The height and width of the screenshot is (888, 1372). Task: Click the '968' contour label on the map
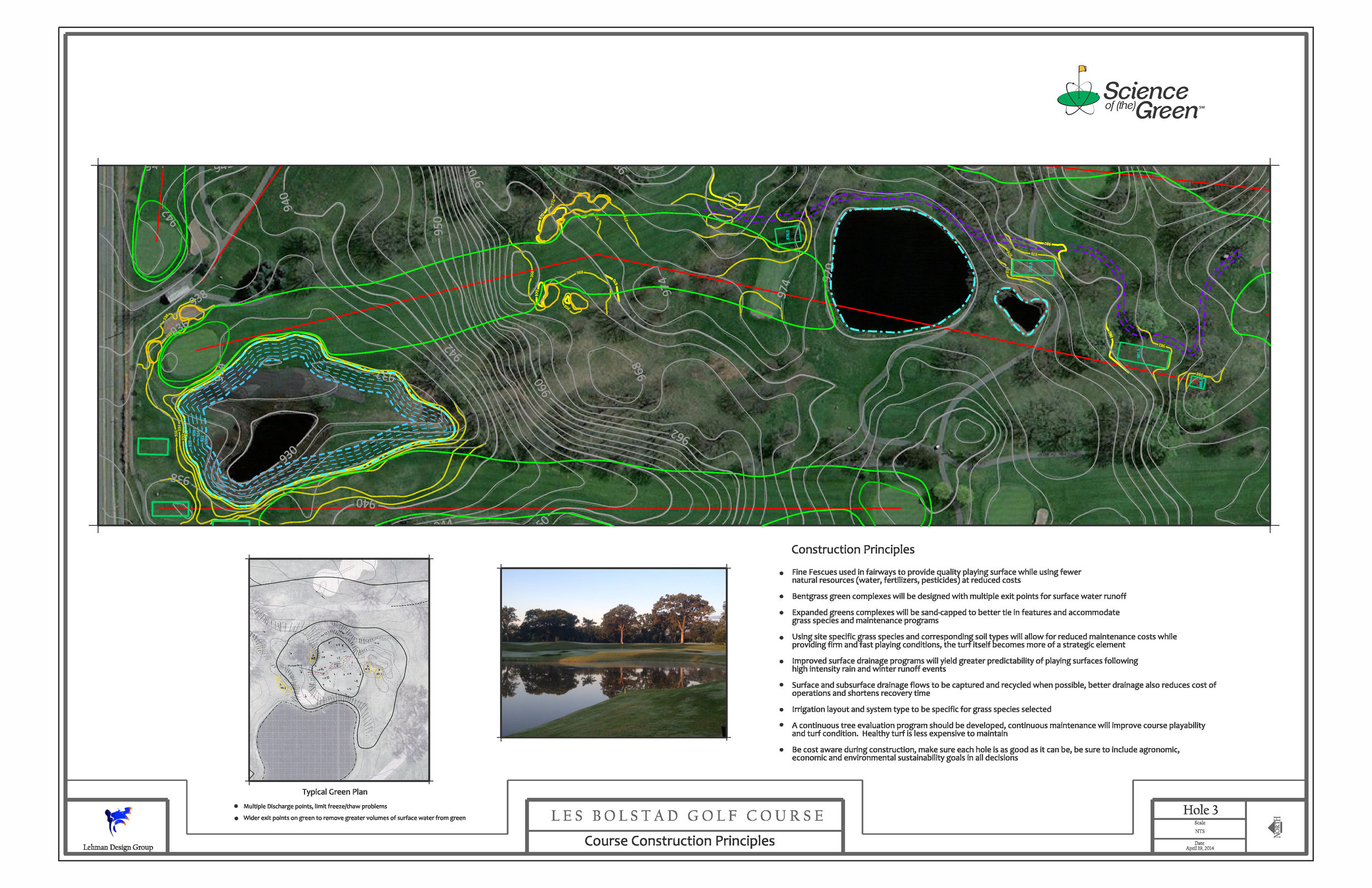pyautogui.click(x=638, y=372)
